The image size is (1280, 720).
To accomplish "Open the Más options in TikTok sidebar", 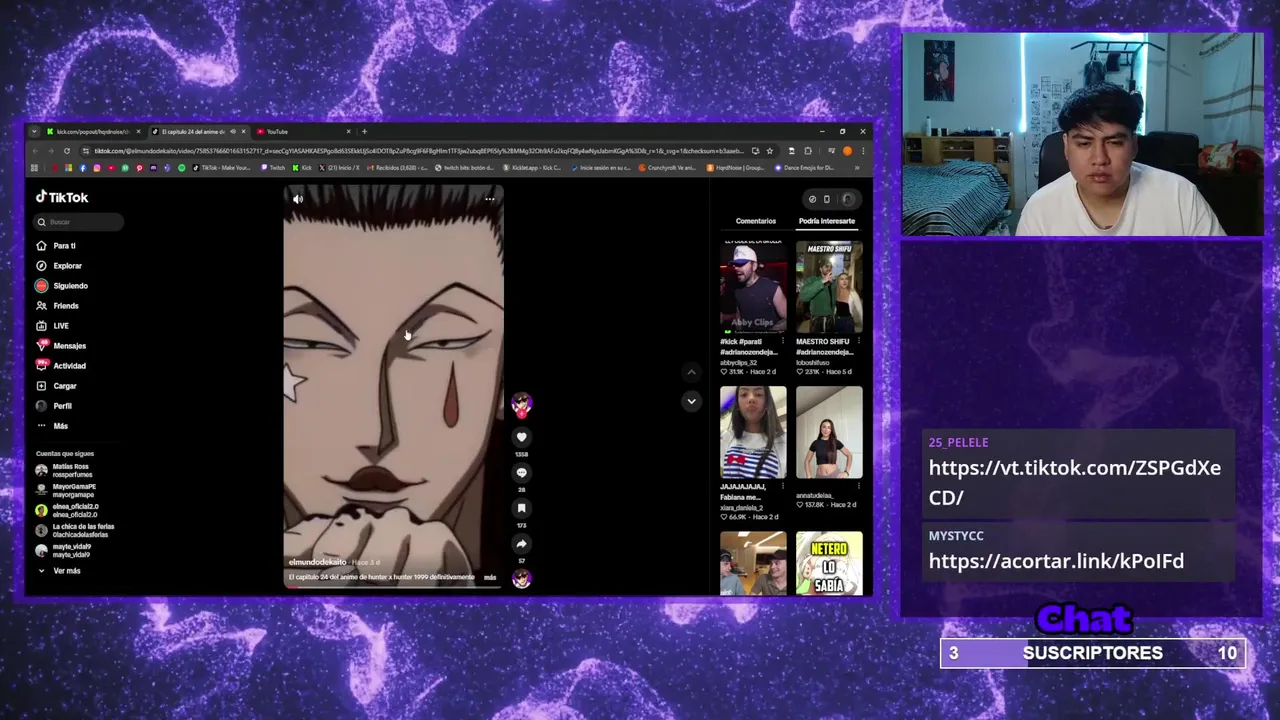I will click(x=52, y=425).
